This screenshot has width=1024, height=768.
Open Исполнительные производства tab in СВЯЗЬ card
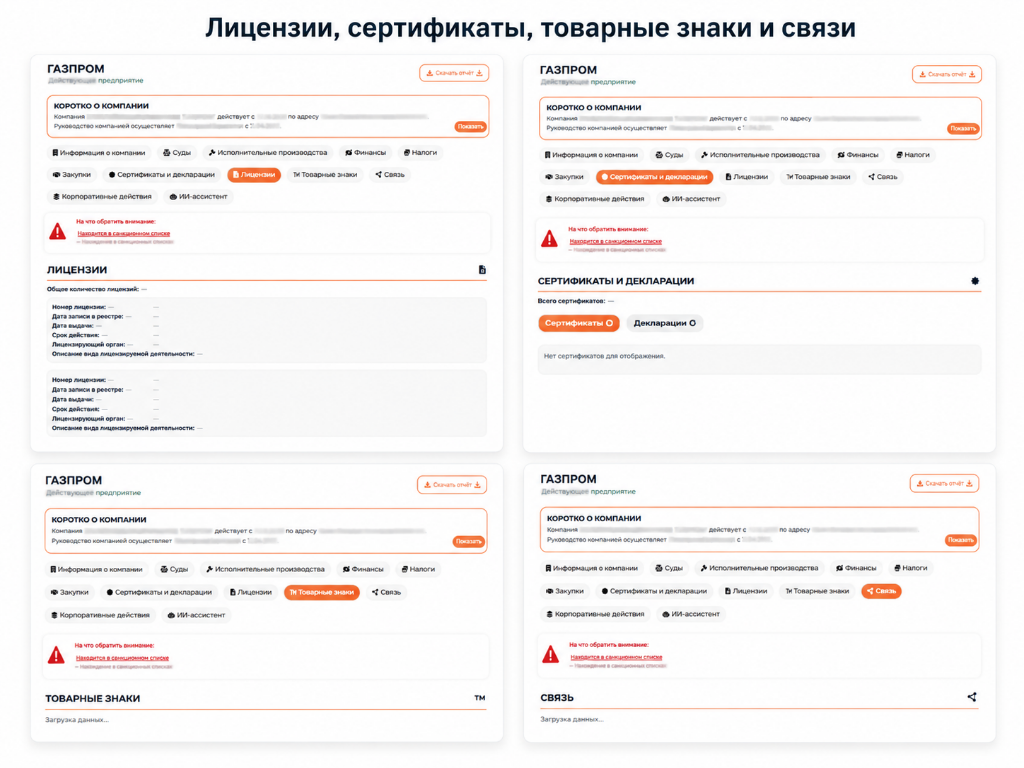click(759, 568)
